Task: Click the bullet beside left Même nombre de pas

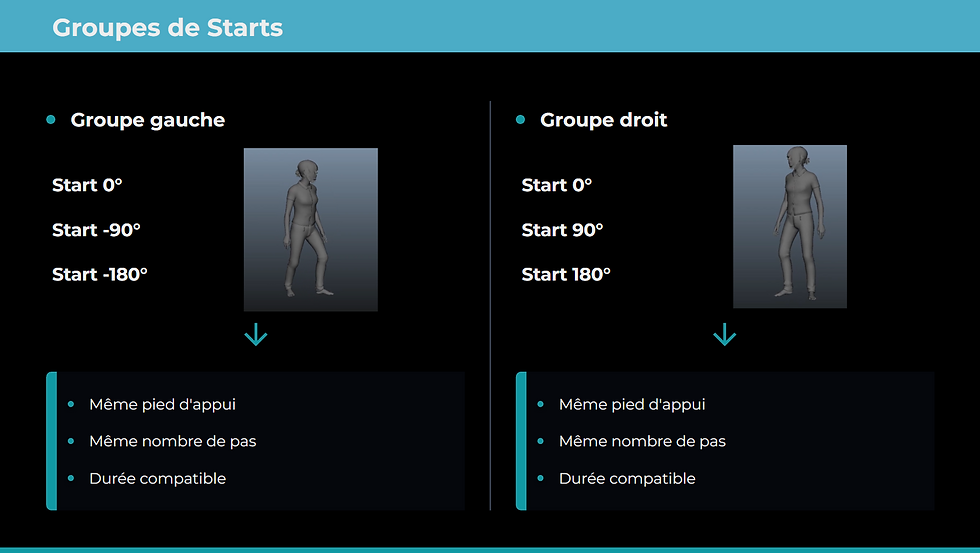Action: coord(71,441)
